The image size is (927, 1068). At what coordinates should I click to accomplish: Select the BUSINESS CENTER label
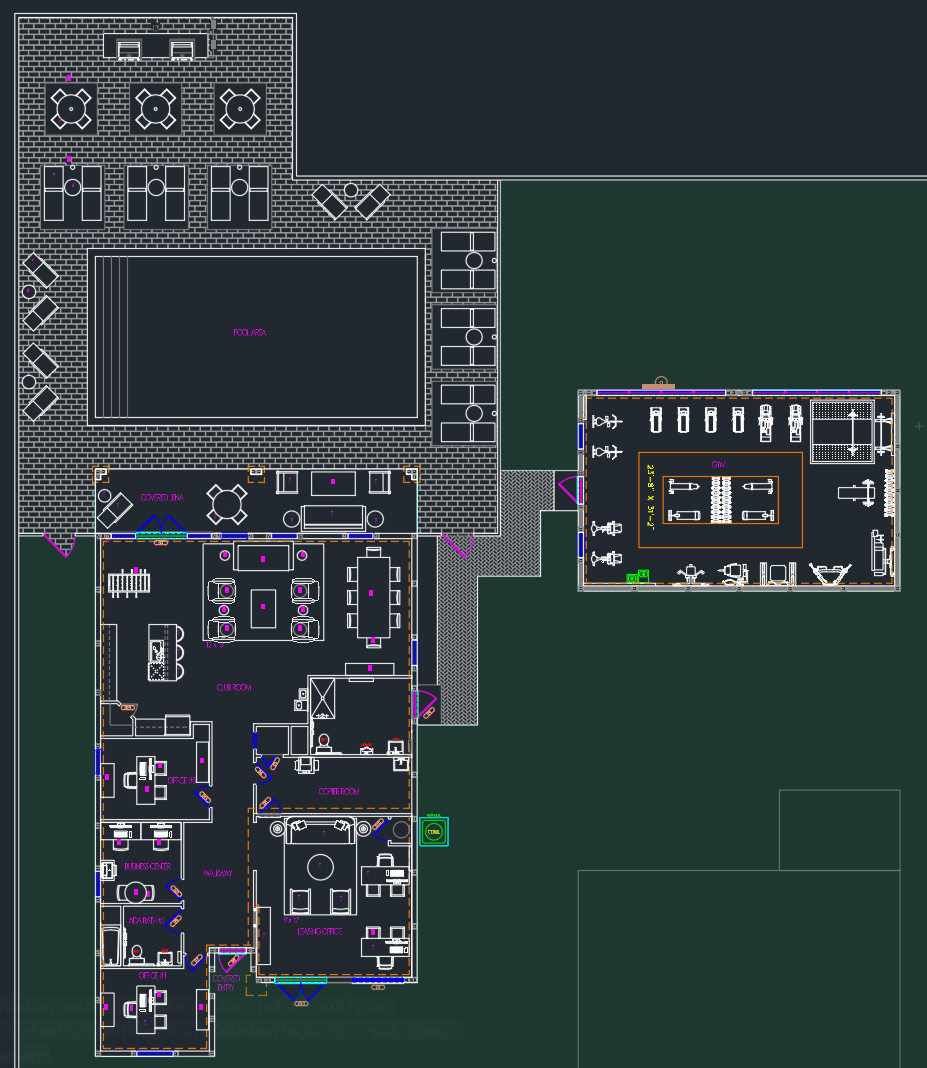pyautogui.click(x=147, y=867)
